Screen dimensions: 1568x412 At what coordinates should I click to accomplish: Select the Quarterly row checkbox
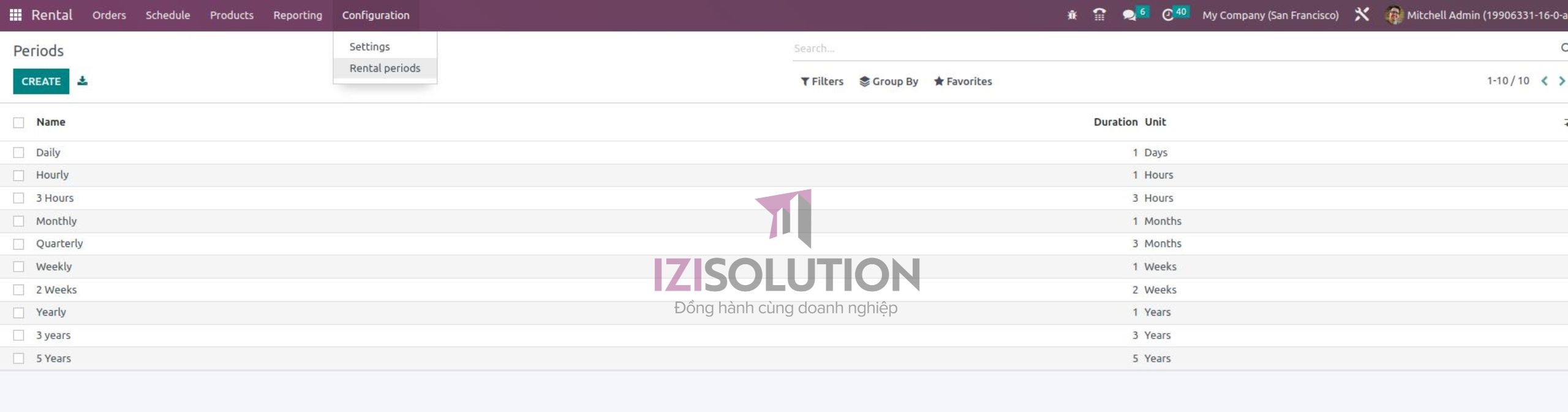(x=19, y=244)
